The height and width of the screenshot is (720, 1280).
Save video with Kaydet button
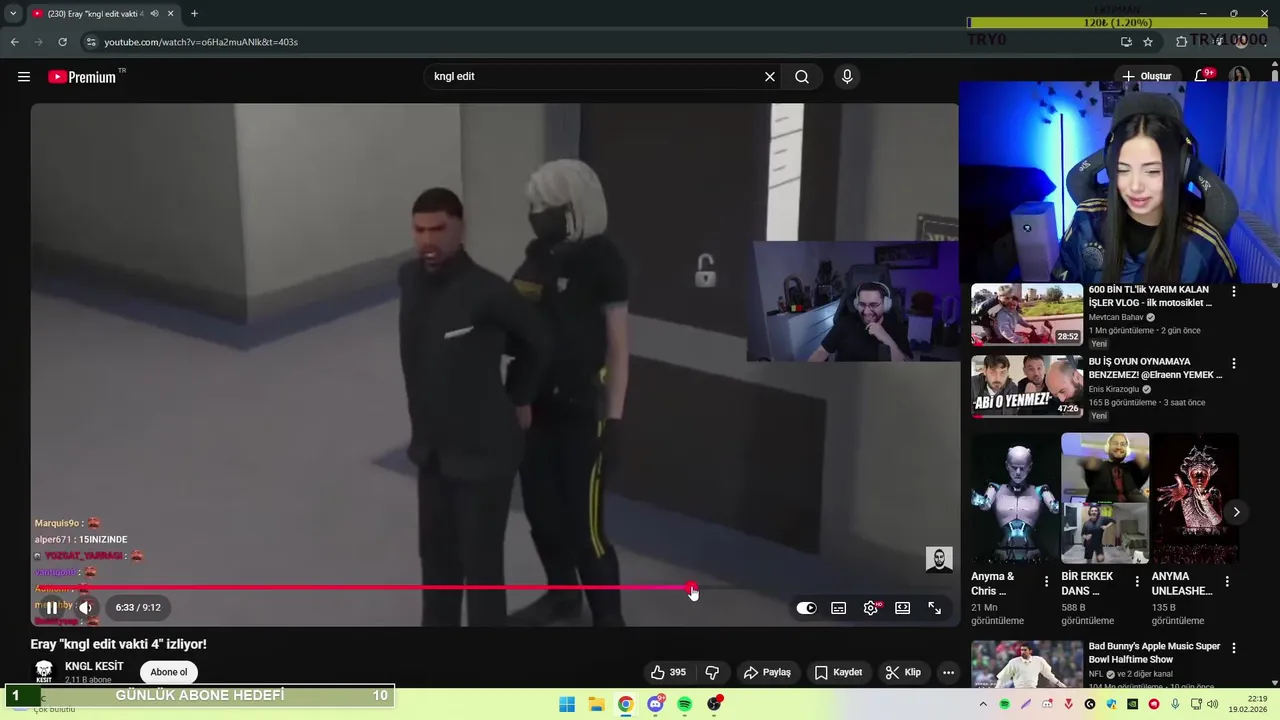point(838,672)
